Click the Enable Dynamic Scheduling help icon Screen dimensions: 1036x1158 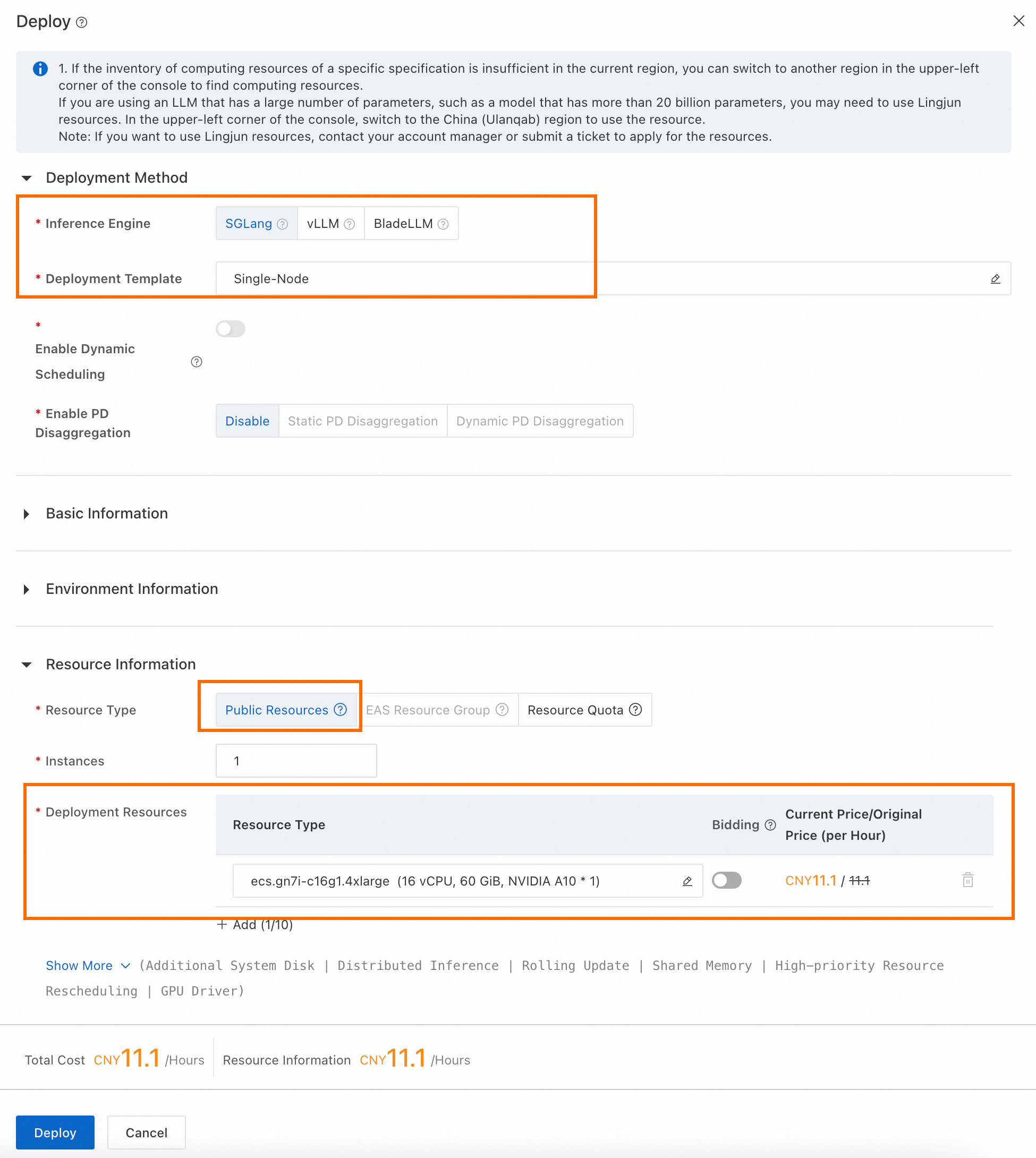(197, 362)
